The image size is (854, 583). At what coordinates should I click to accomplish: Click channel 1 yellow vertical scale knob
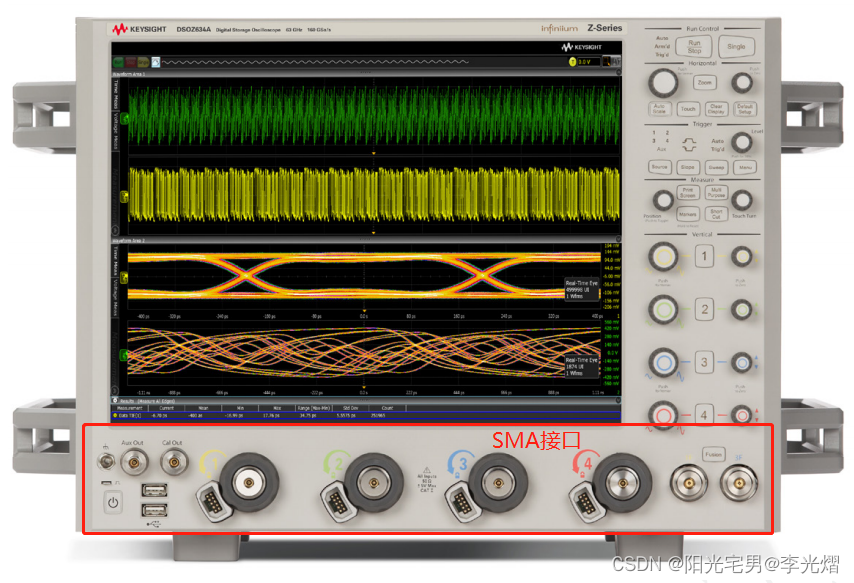[x=663, y=257]
